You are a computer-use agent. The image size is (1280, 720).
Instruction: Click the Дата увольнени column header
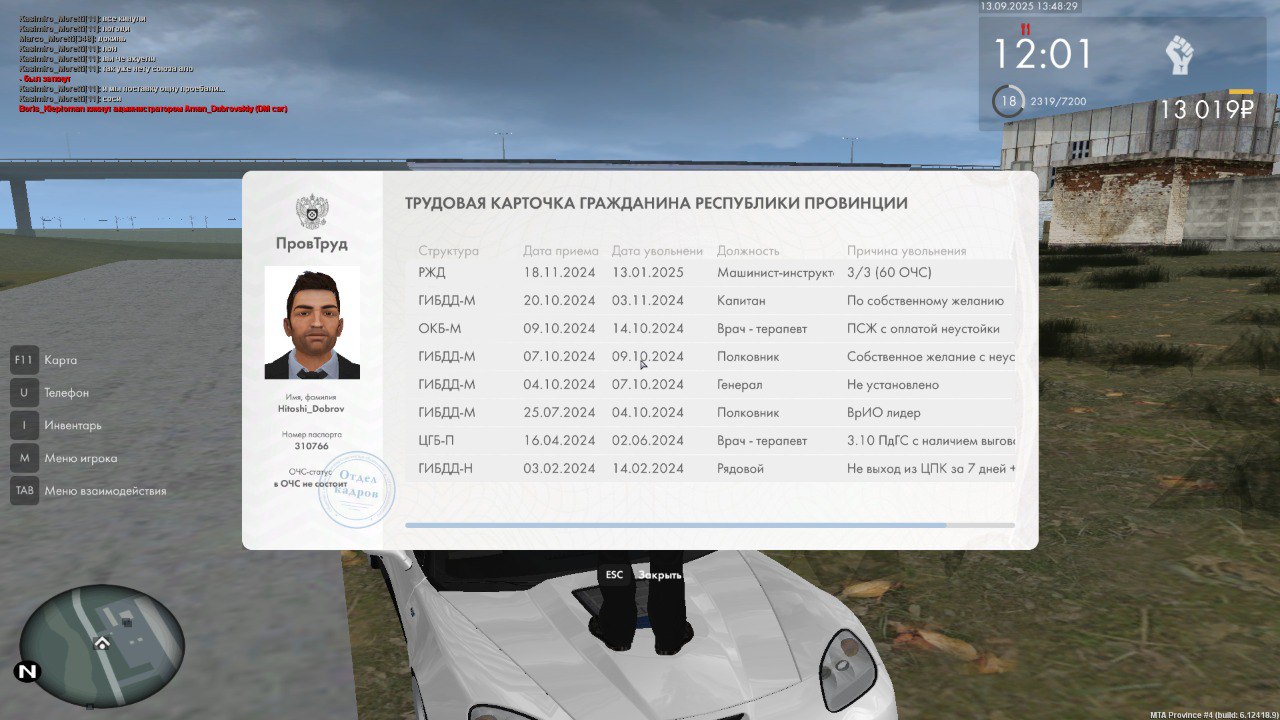pos(657,251)
